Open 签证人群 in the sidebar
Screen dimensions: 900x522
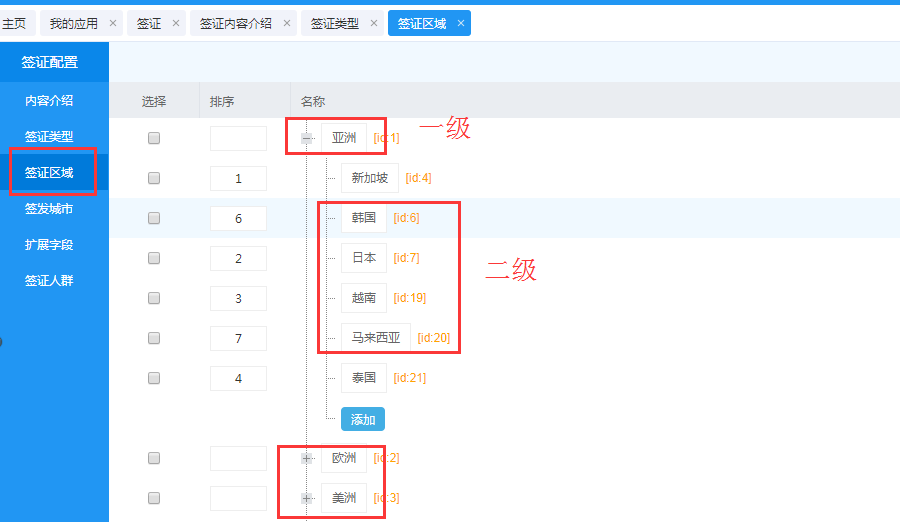coord(49,280)
